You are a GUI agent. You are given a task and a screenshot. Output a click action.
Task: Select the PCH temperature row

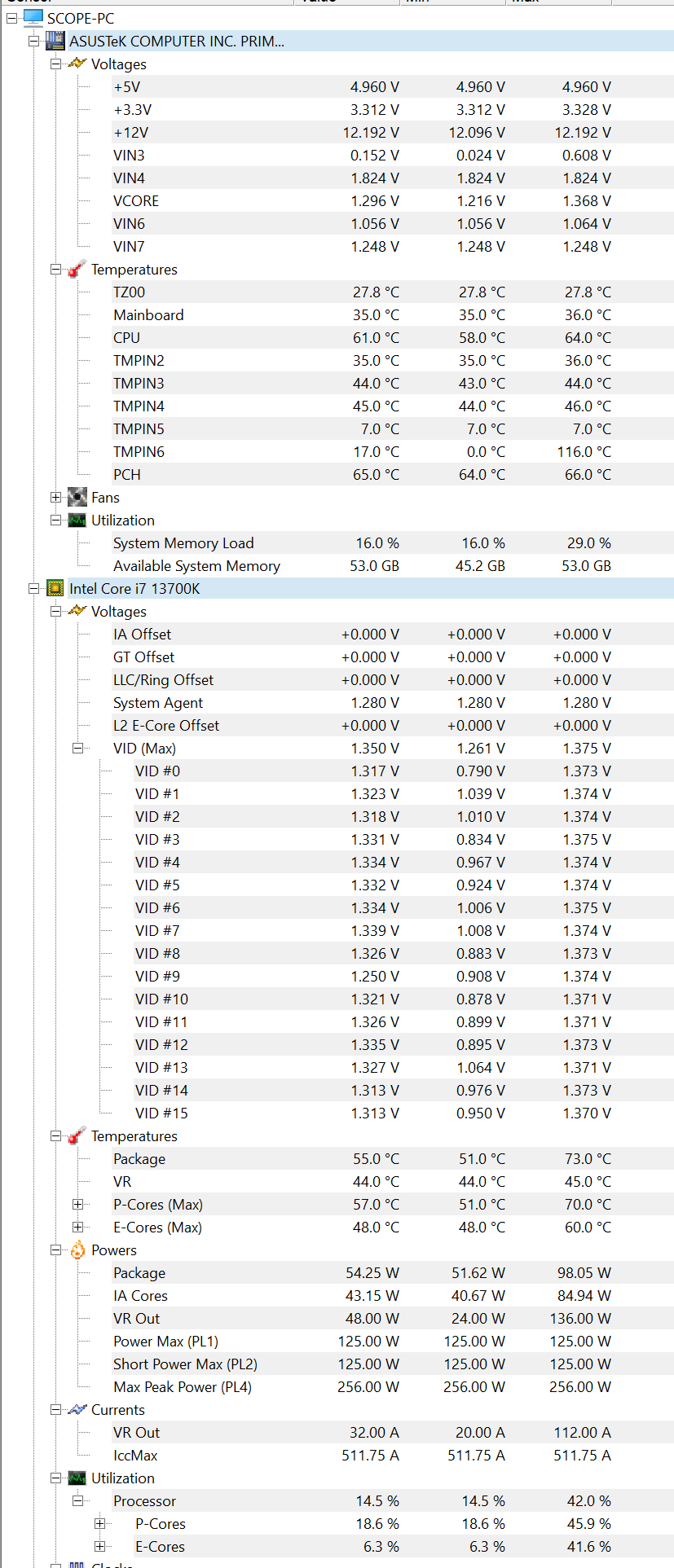393,474
